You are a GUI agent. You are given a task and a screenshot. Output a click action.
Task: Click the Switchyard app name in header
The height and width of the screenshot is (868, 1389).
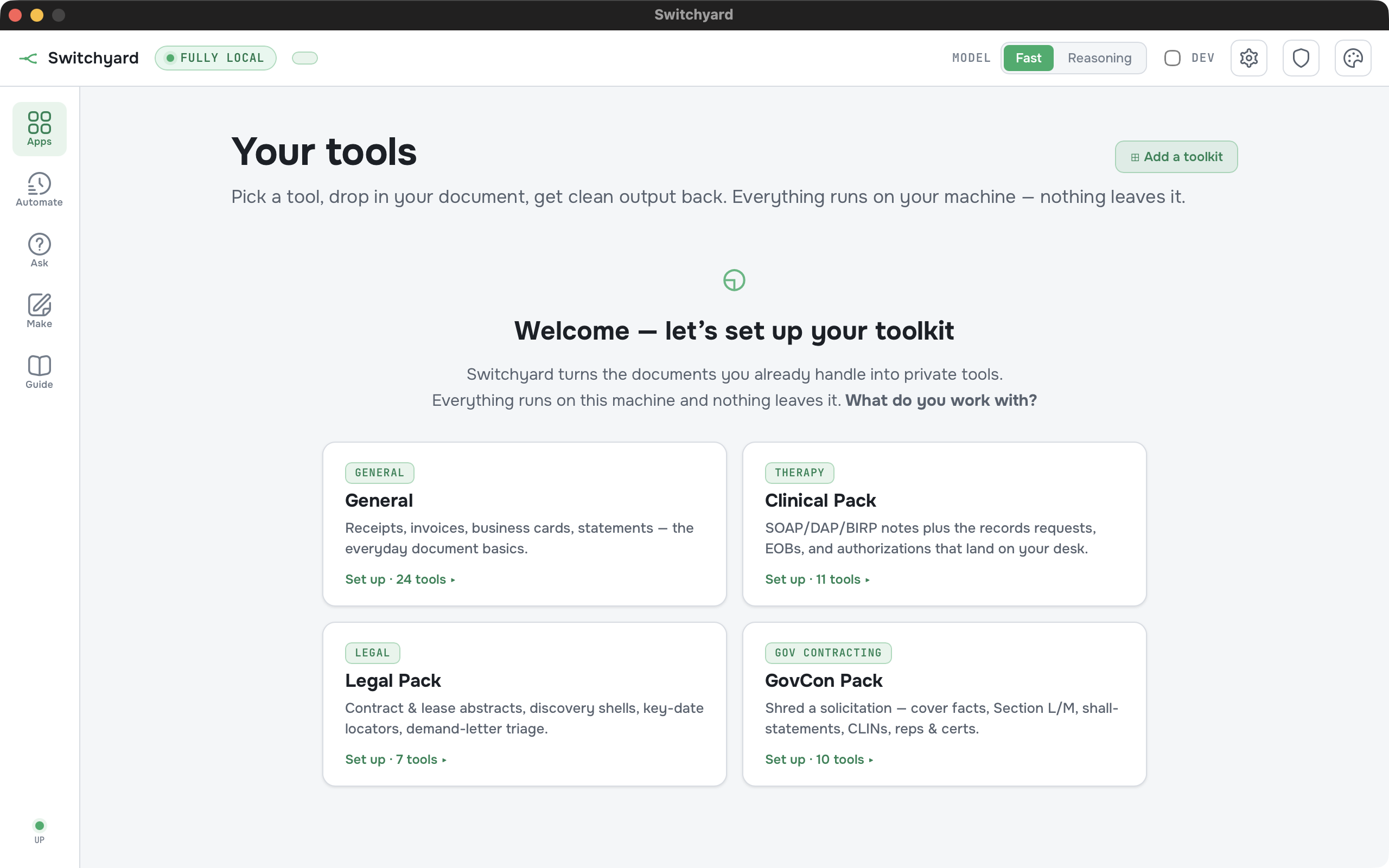[x=93, y=58]
